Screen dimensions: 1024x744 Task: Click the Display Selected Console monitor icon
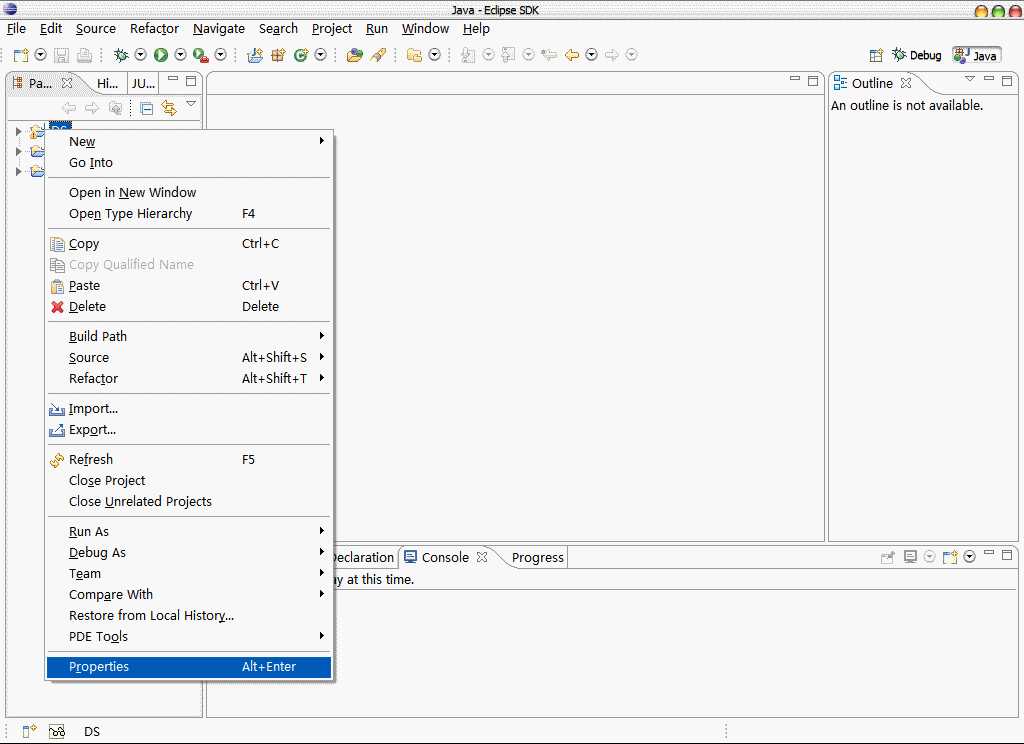[x=910, y=557]
